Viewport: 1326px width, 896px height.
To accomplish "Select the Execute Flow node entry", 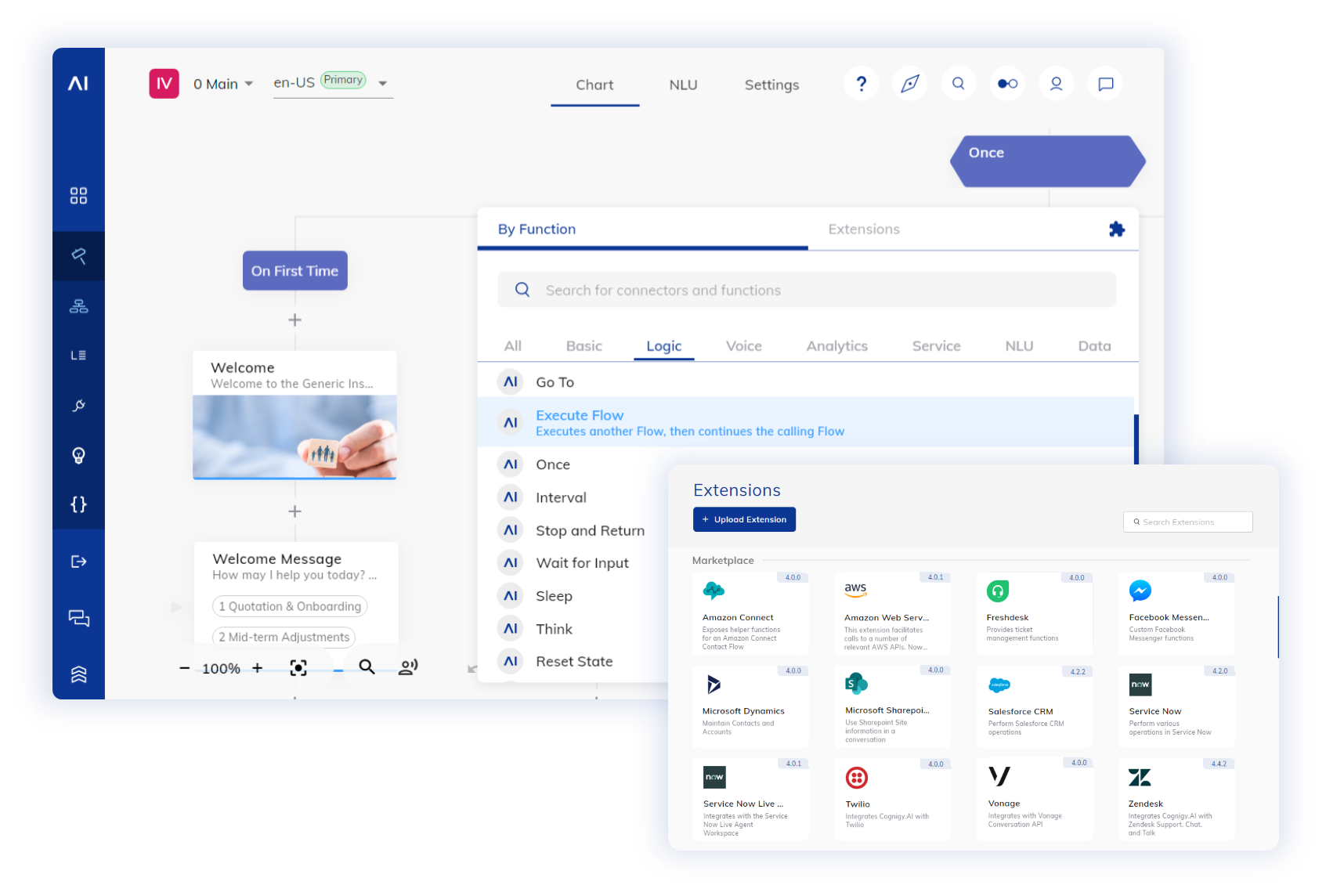I will [x=806, y=422].
